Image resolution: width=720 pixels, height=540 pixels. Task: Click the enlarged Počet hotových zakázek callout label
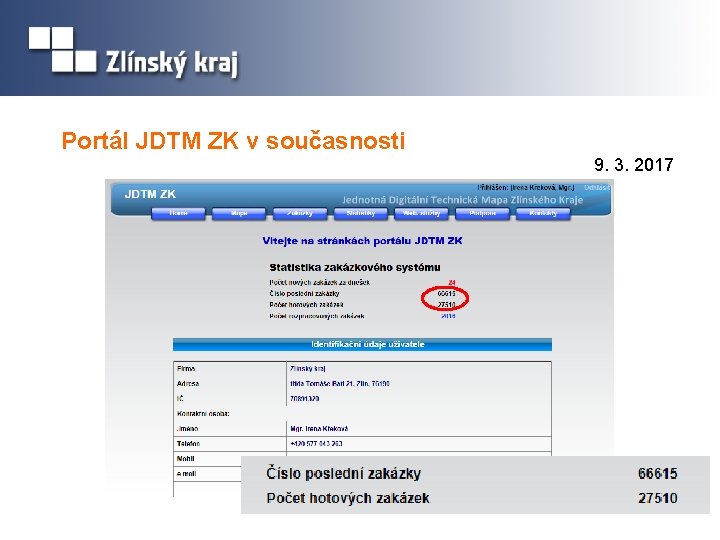pos(348,498)
